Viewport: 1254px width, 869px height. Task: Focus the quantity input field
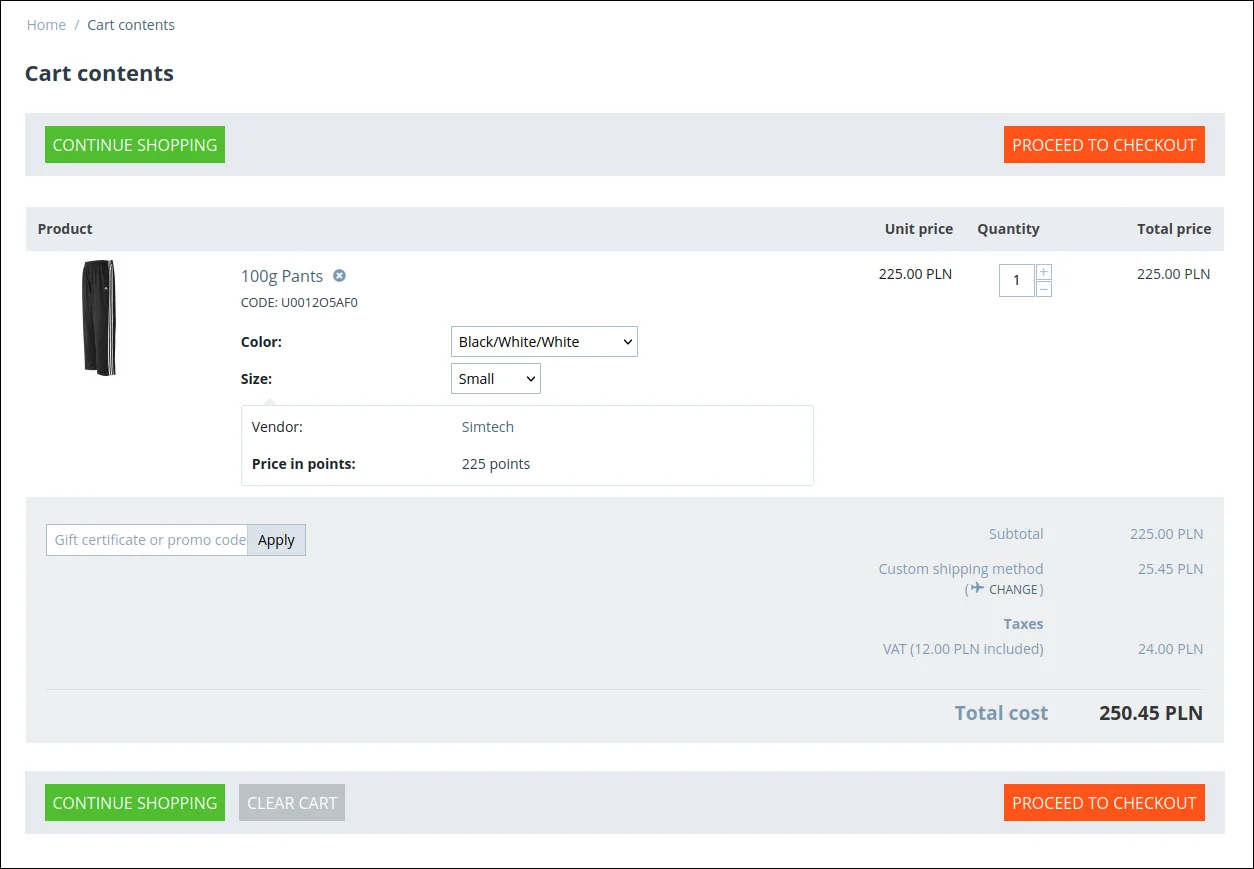pos(1016,280)
